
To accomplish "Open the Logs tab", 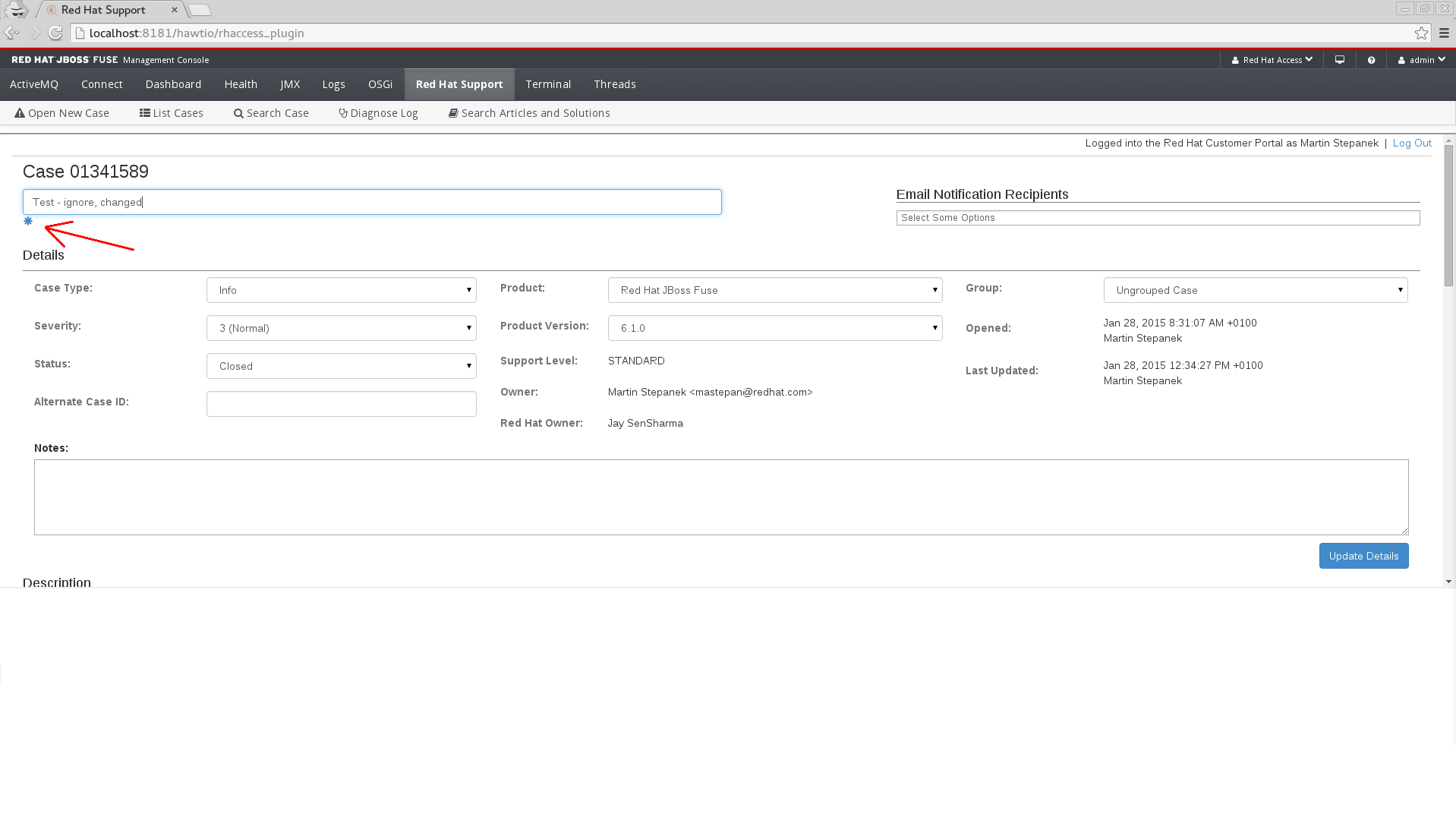I will pos(333,84).
